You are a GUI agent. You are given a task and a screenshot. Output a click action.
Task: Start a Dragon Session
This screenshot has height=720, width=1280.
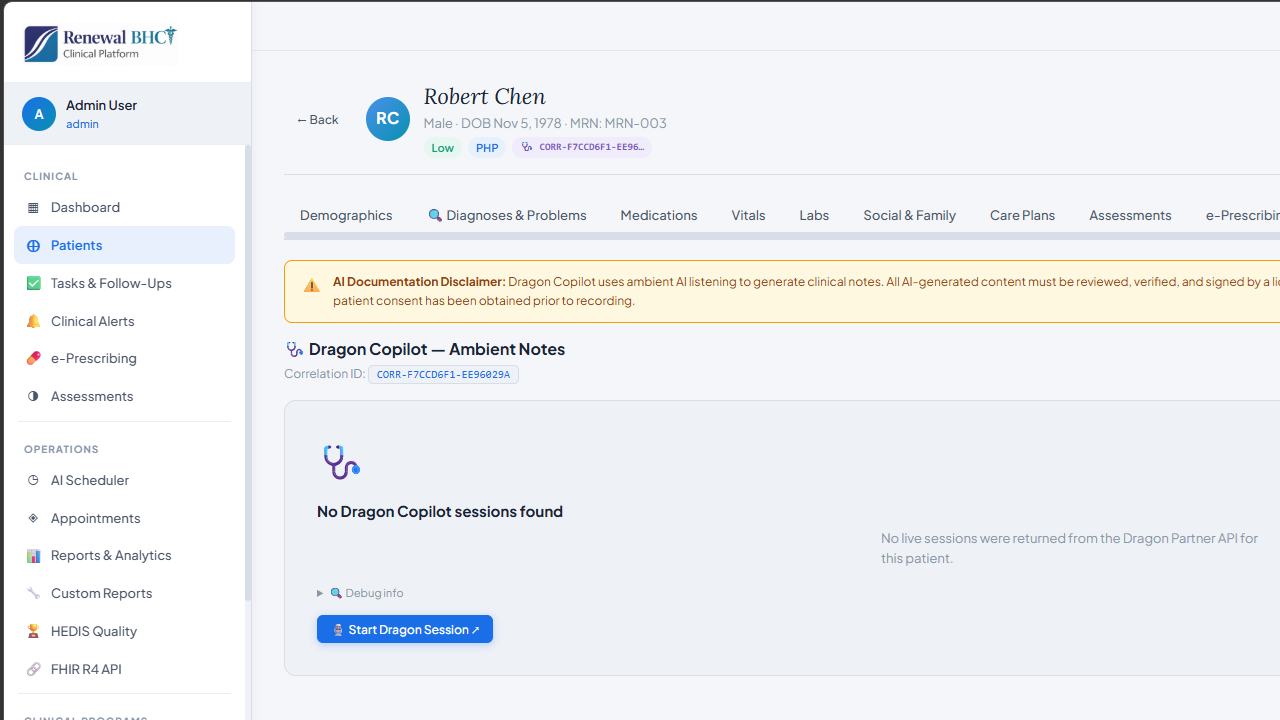(405, 629)
